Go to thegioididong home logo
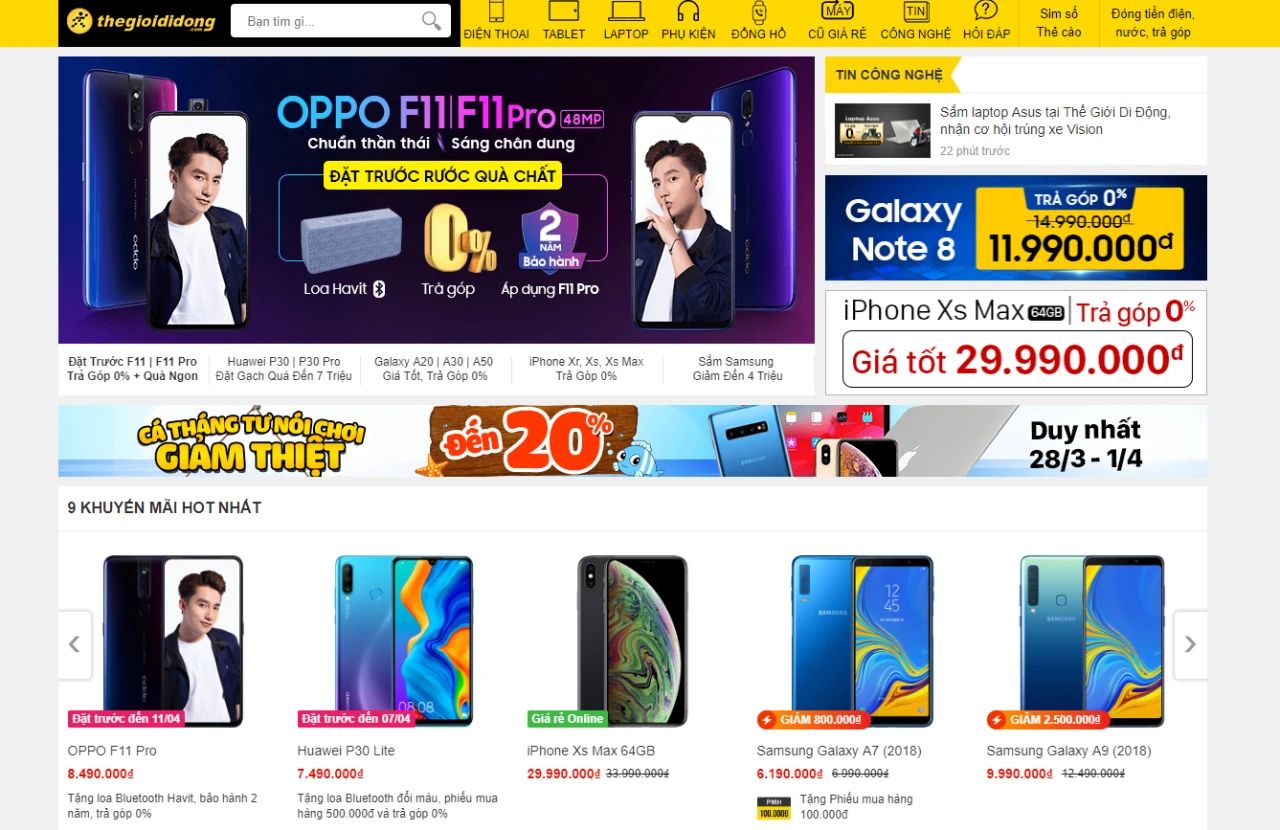Viewport: 1280px width, 830px height. tap(141, 21)
